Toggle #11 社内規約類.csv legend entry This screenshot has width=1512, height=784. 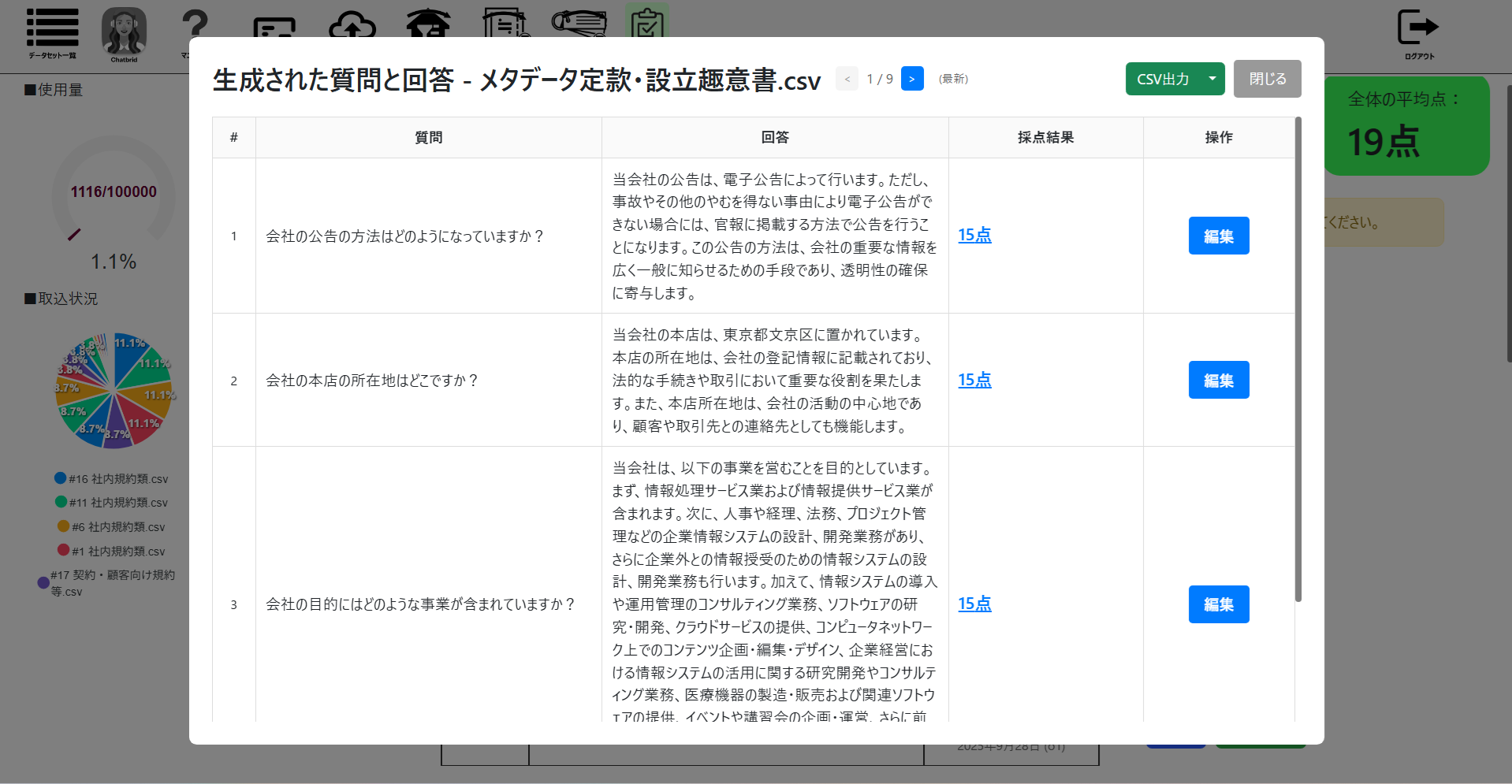click(x=111, y=502)
